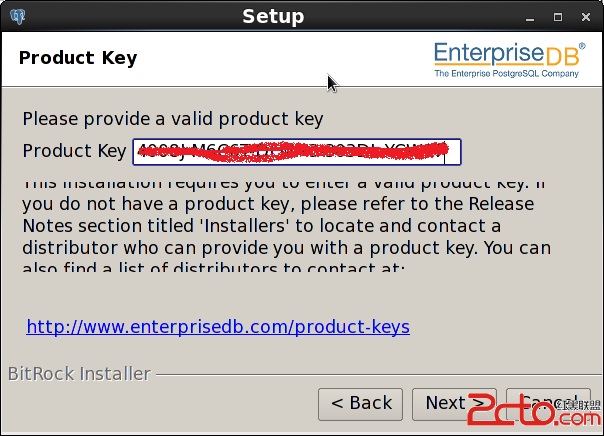Click the paragraph mentioning Release Notes
Viewport: 604px width, 436px height.
point(286,226)
